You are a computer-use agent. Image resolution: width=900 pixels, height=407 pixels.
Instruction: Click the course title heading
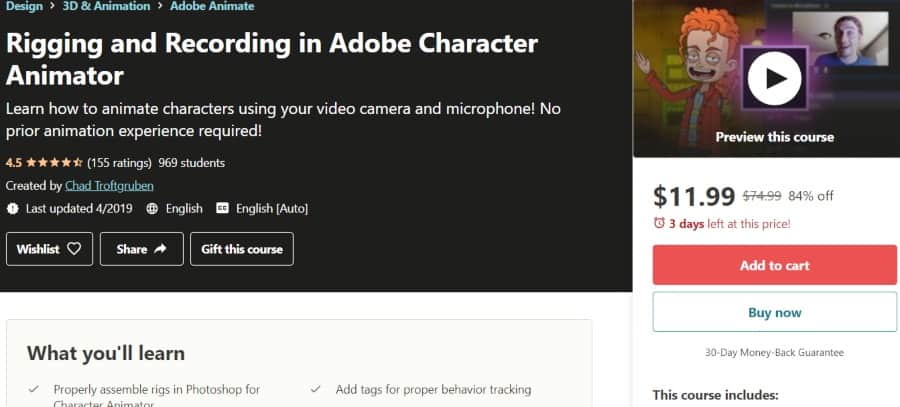(271, 59)
